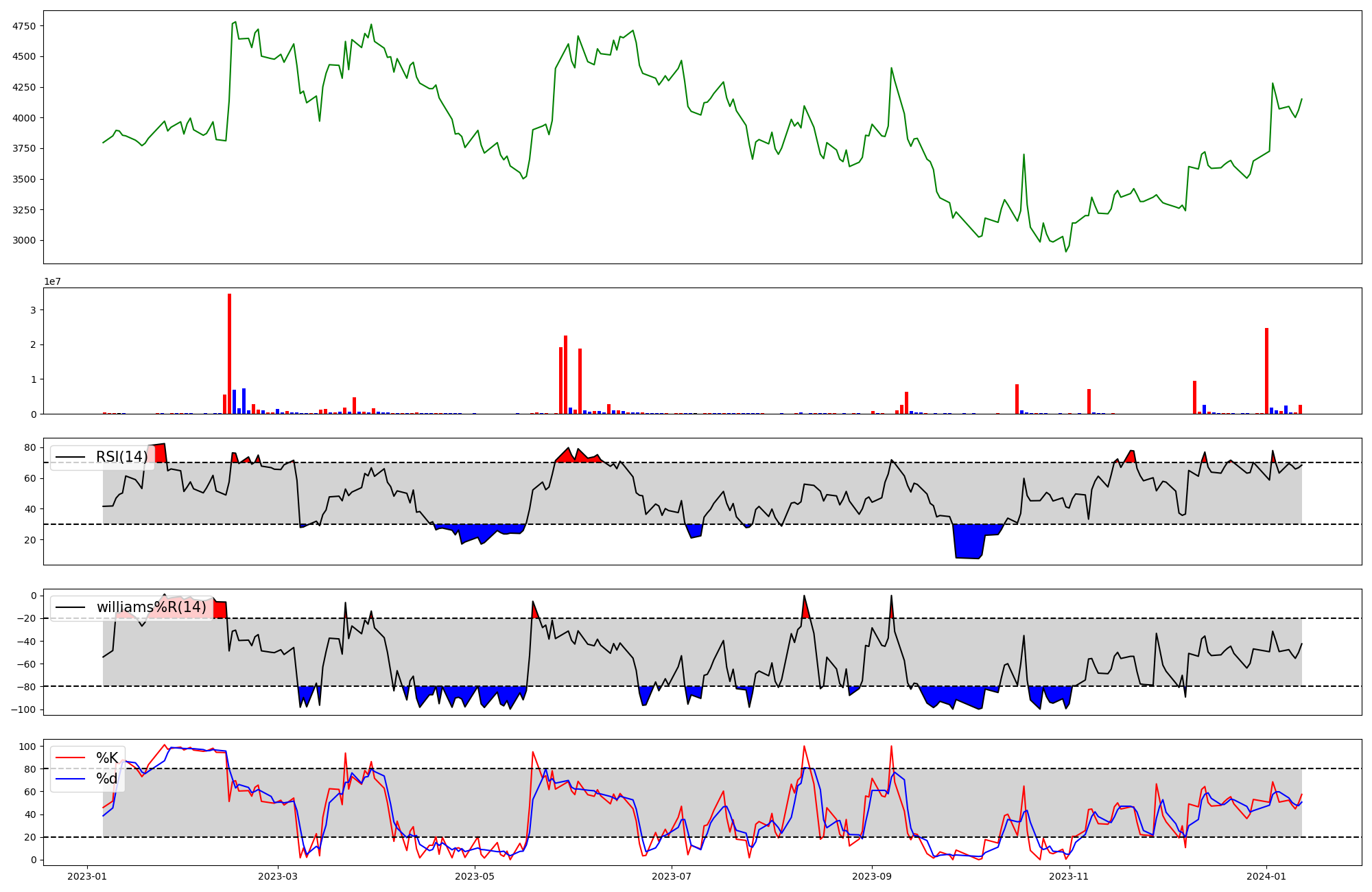
Task: Click the red %K legend line sample
Action: 70,758
